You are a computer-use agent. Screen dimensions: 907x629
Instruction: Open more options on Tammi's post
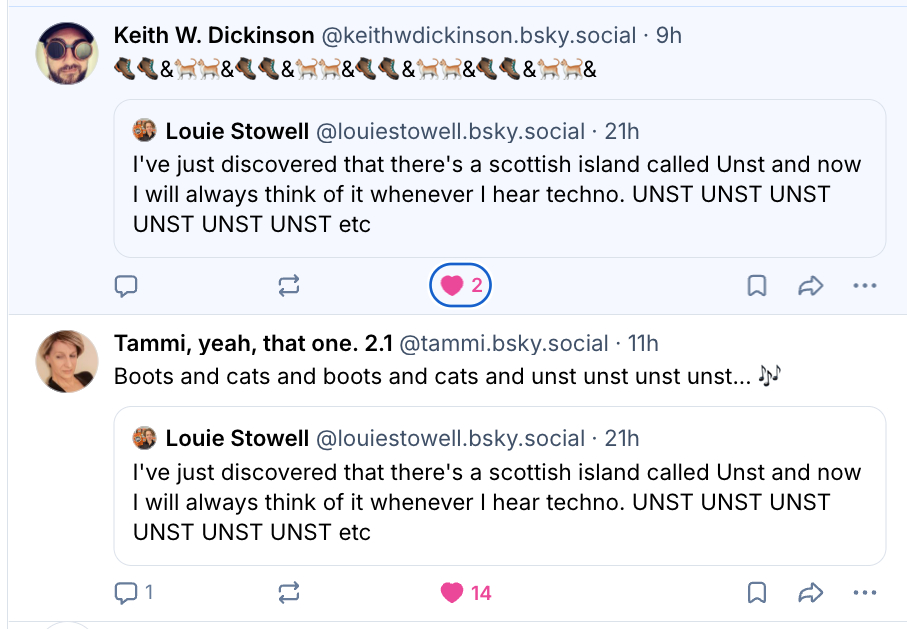[864, 593]
